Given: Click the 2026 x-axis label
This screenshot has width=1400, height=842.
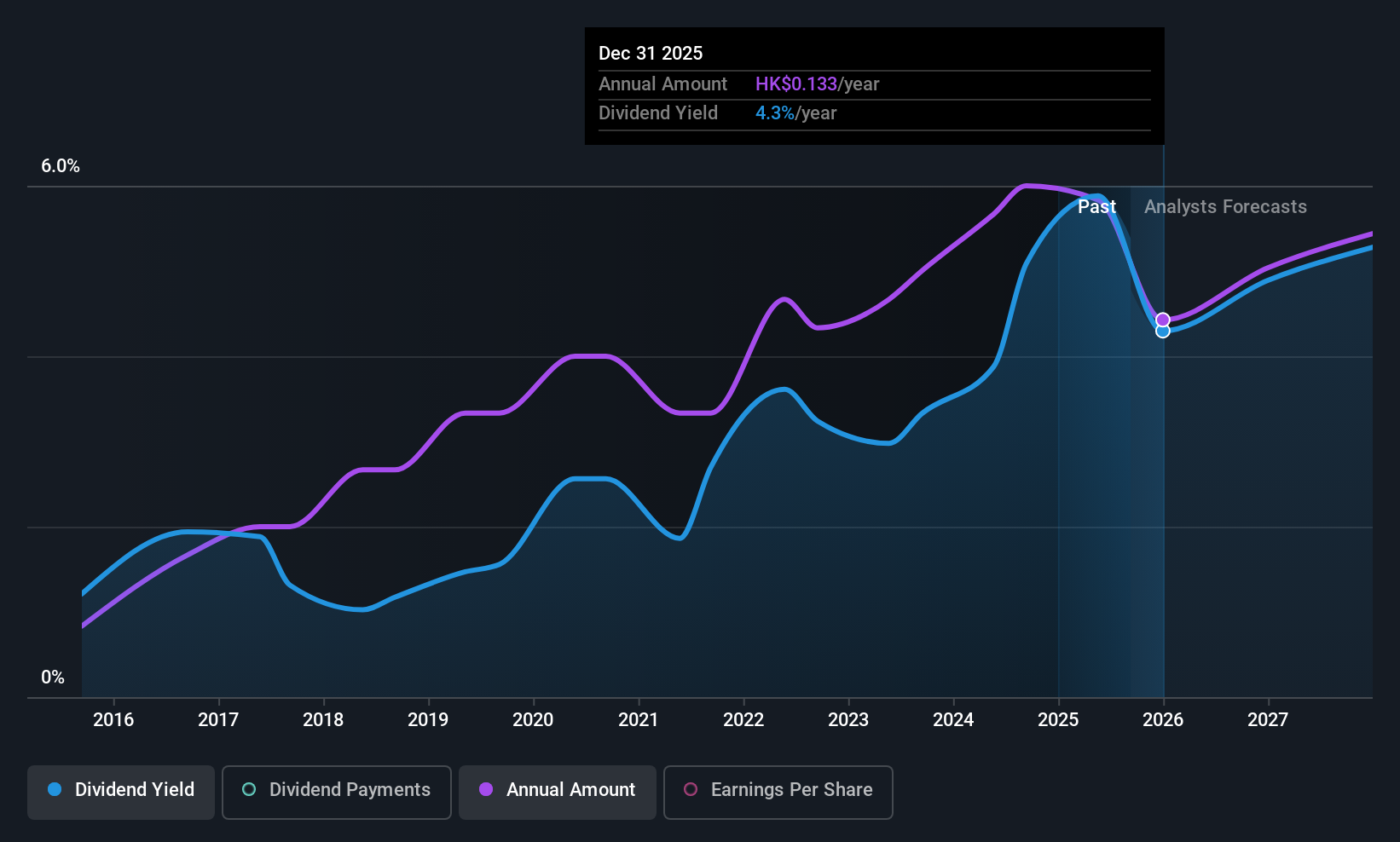Looking at the screenshot, I should (x=1163, y=719).
